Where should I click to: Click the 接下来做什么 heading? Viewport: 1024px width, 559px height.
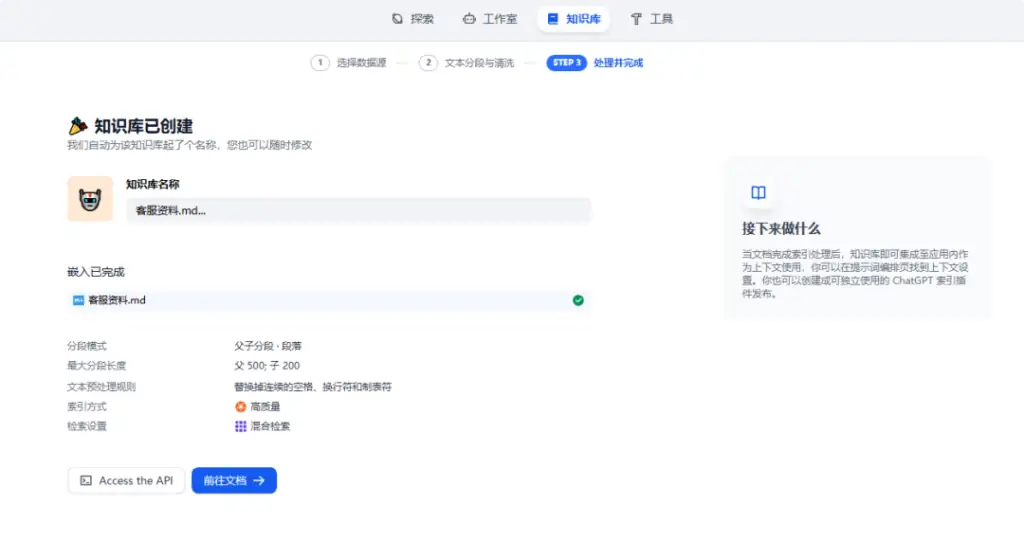[781, 229]
